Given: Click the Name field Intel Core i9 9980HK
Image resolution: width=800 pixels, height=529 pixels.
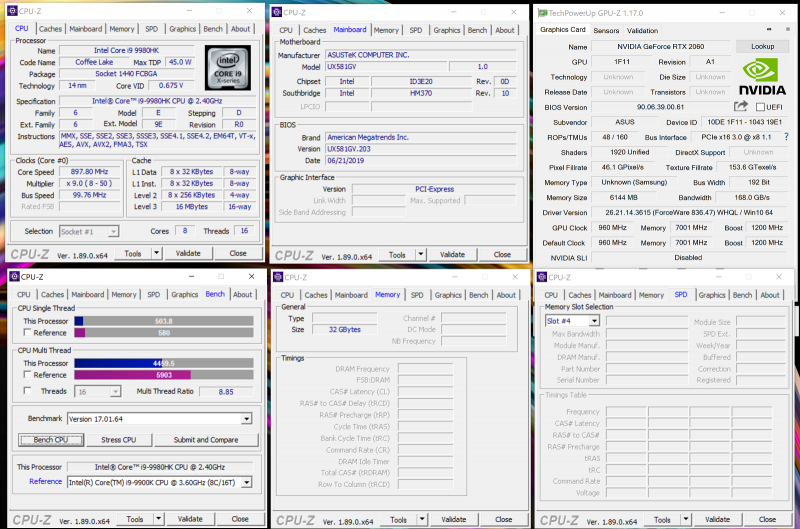Looking at the screenshot, I should coord(127,51).
